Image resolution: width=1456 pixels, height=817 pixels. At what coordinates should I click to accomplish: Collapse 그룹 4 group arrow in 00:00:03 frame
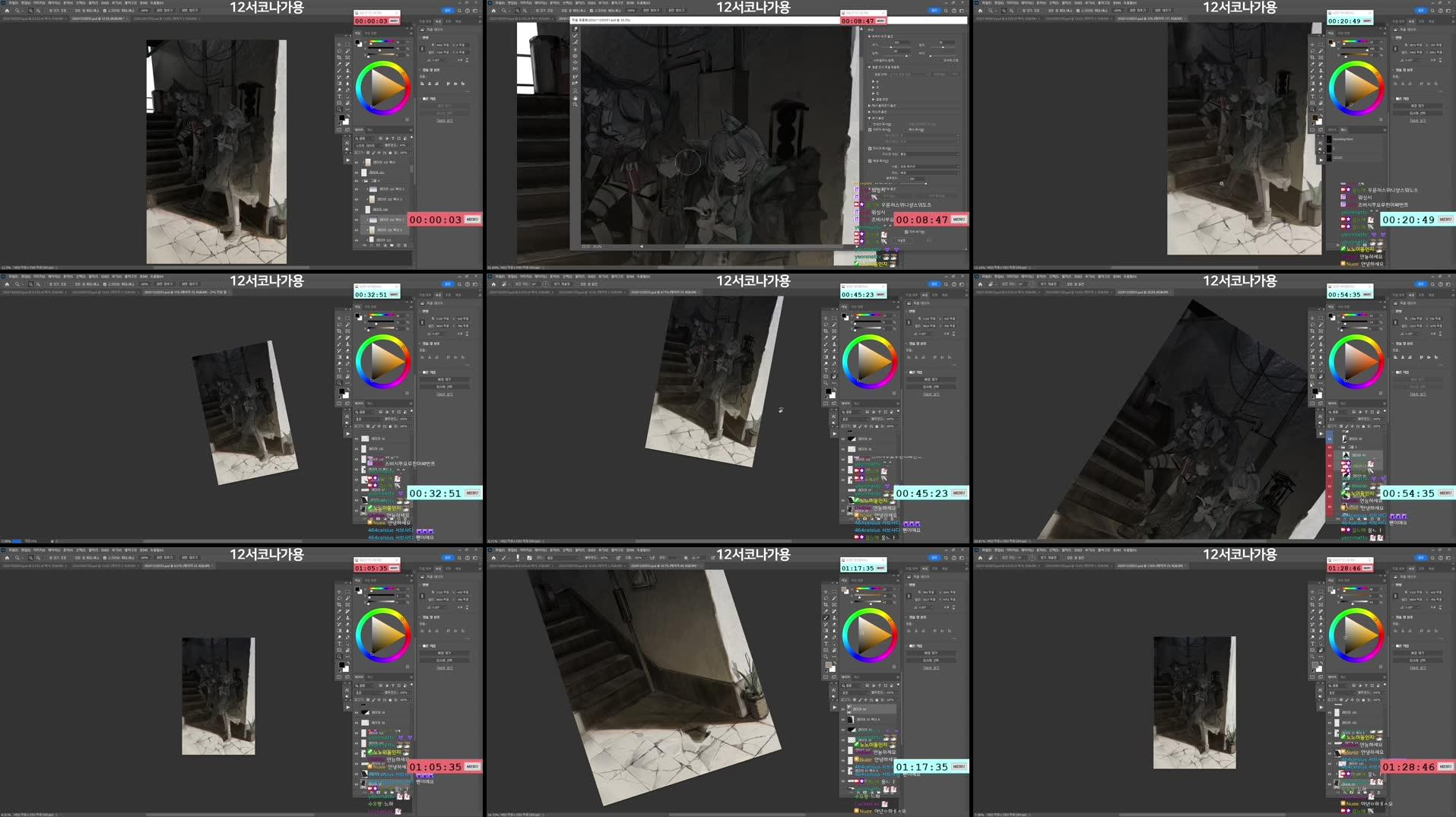pyautogui.click(x=363, y=181)
